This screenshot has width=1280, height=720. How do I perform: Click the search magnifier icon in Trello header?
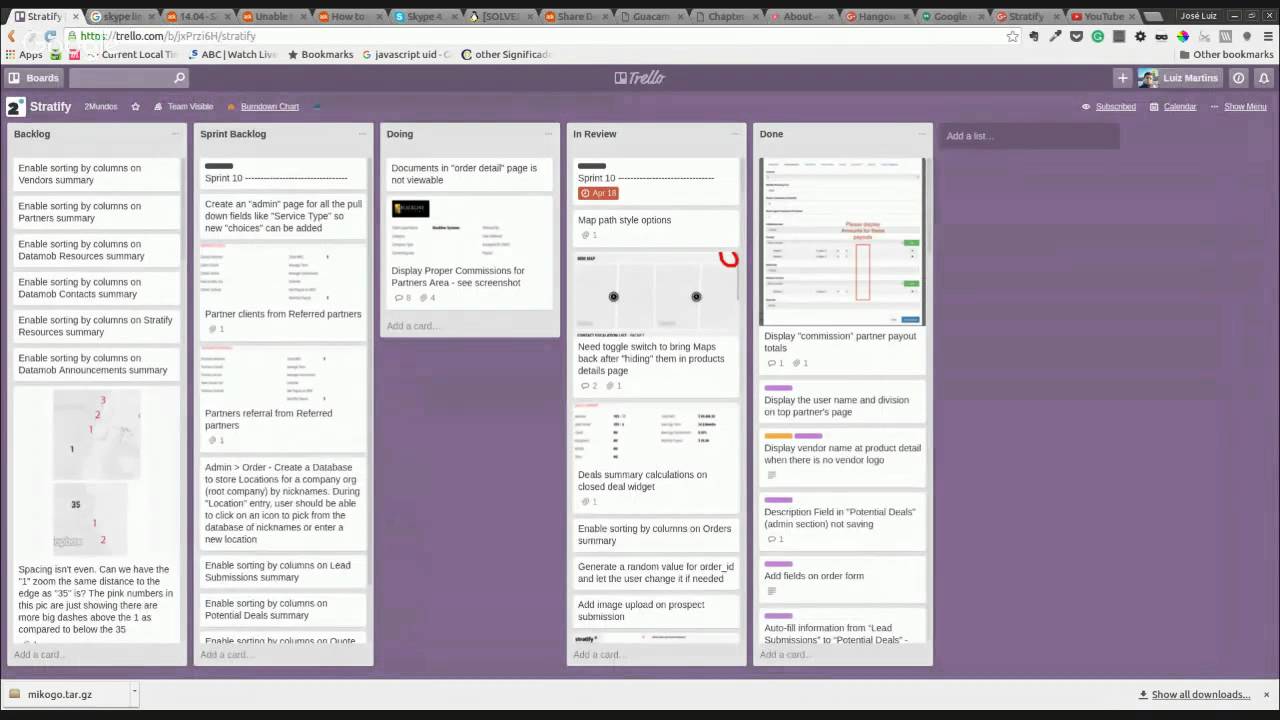pos(179,78)
